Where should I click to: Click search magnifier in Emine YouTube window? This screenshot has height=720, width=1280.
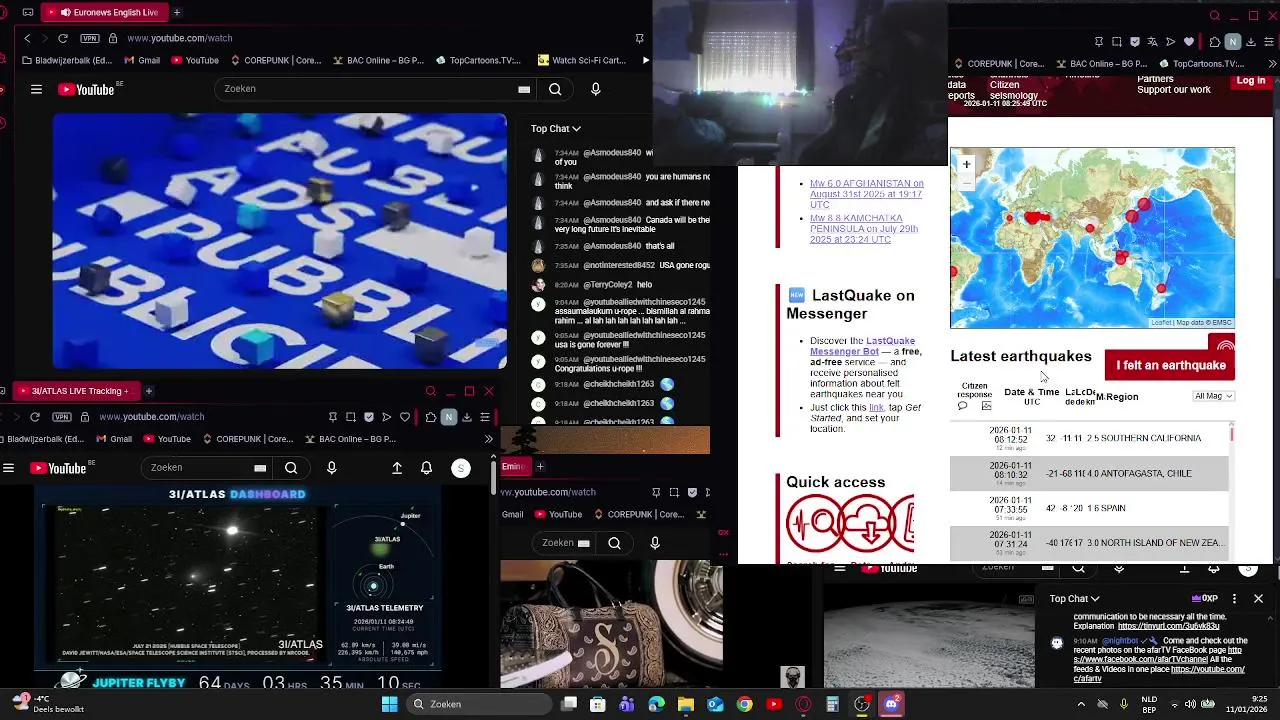tap(614, 543)
